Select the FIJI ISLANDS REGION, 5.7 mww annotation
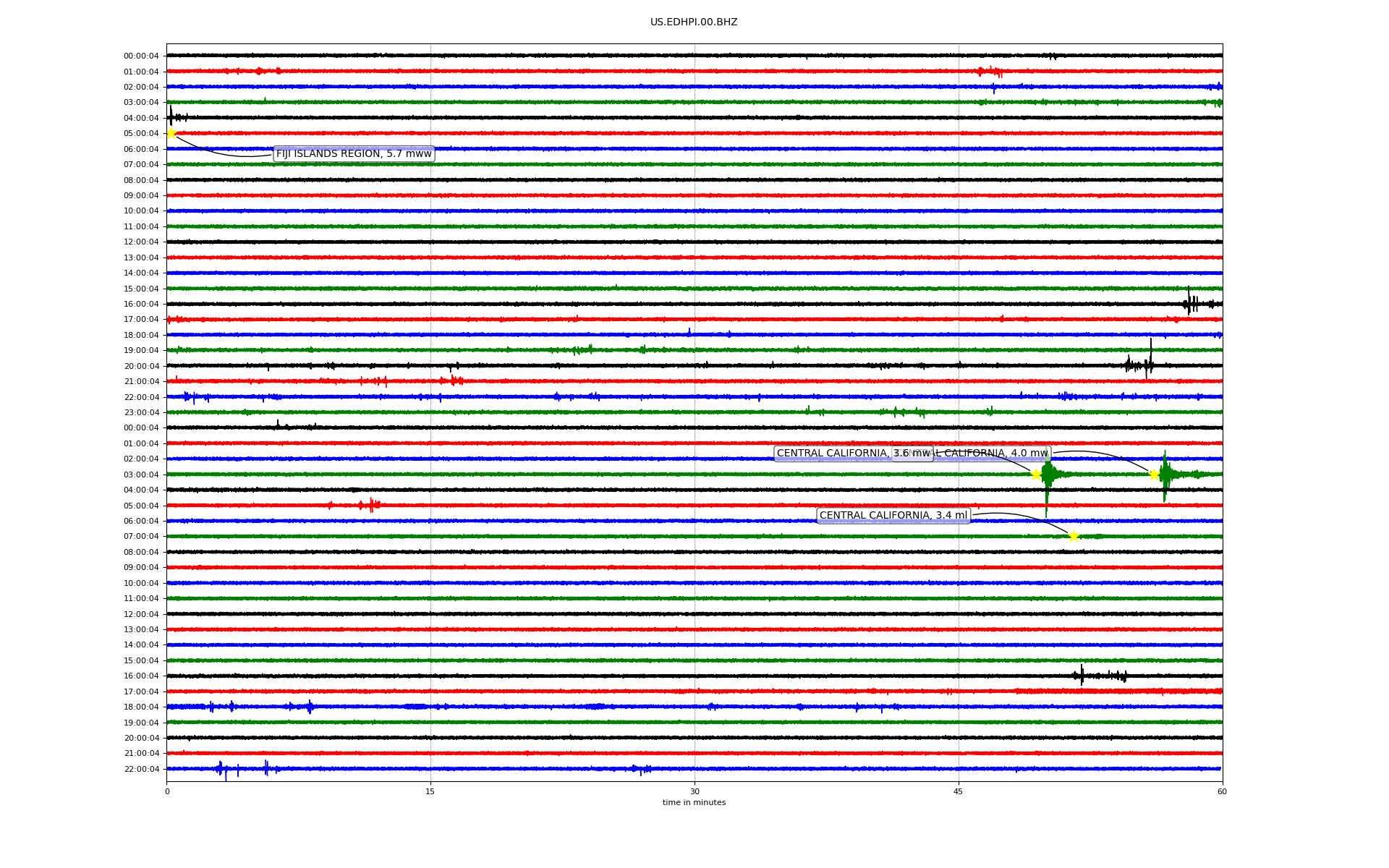 354,153
